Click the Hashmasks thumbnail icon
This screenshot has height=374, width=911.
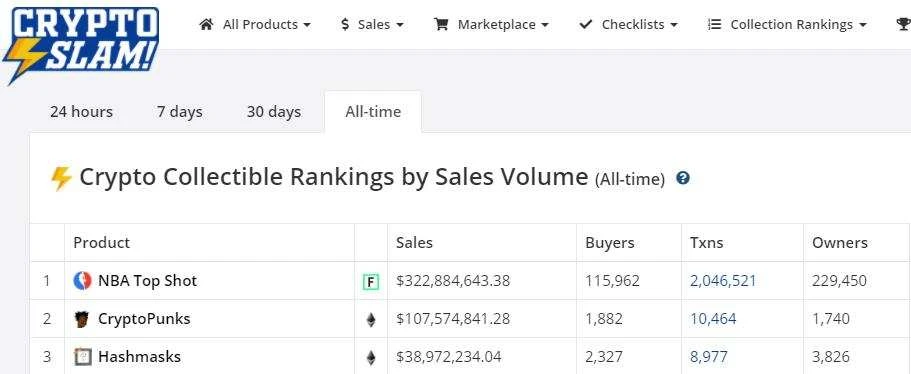click(x=83, y=357)
